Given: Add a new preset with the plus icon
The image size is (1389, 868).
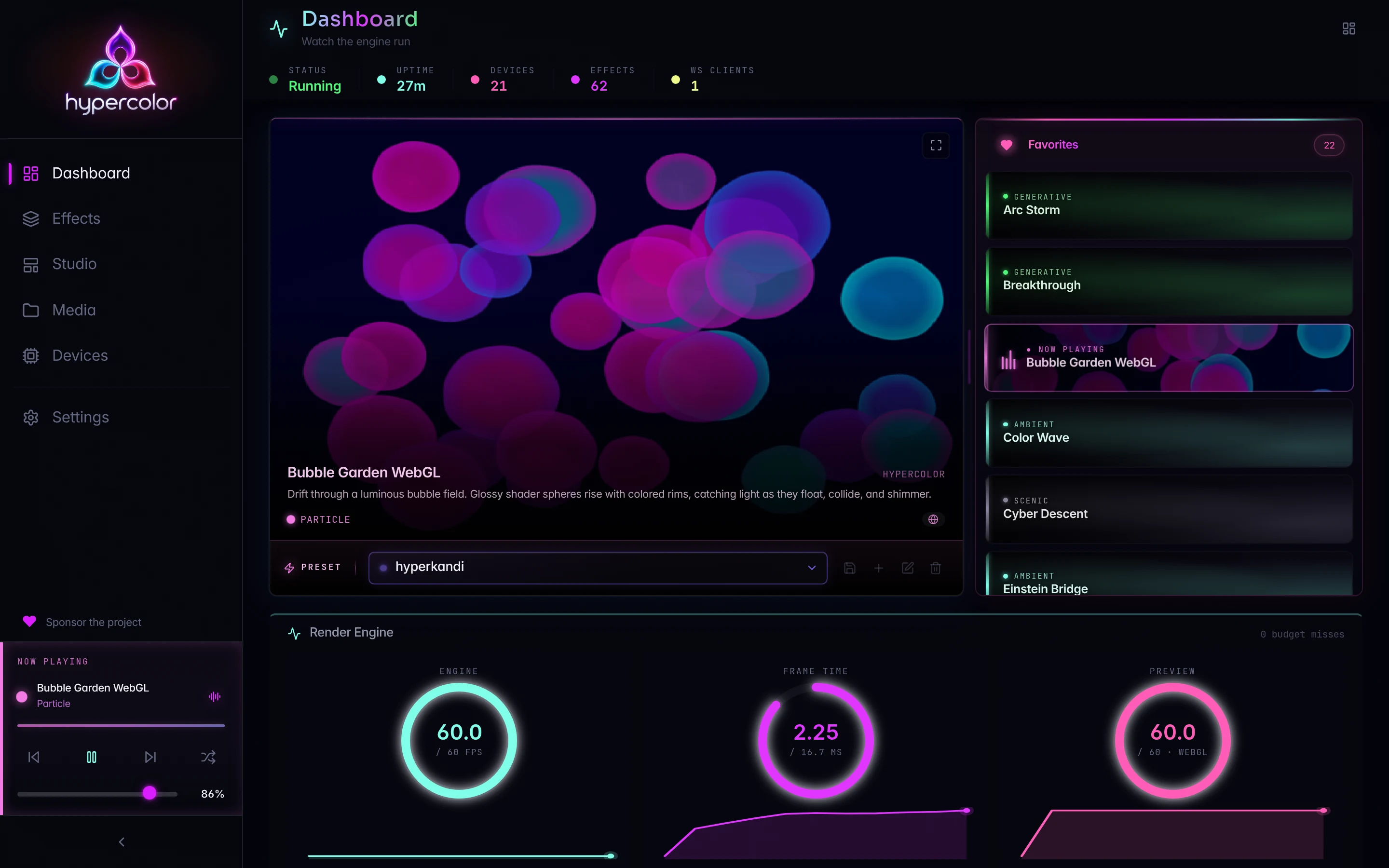Looking at the screenshot, I should 878,568.
